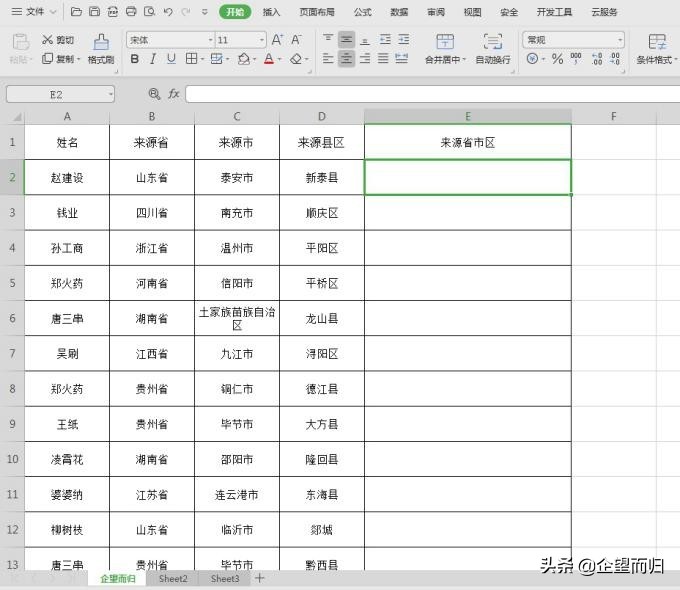The image size is (680, 590).
Task: Click the decrease indent icon
Action: [385, 39]
